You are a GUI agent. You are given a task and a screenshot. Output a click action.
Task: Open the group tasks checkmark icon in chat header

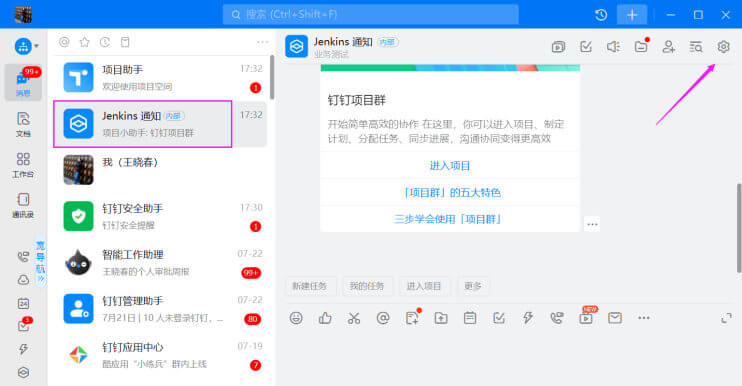click(x=586, y=47)
